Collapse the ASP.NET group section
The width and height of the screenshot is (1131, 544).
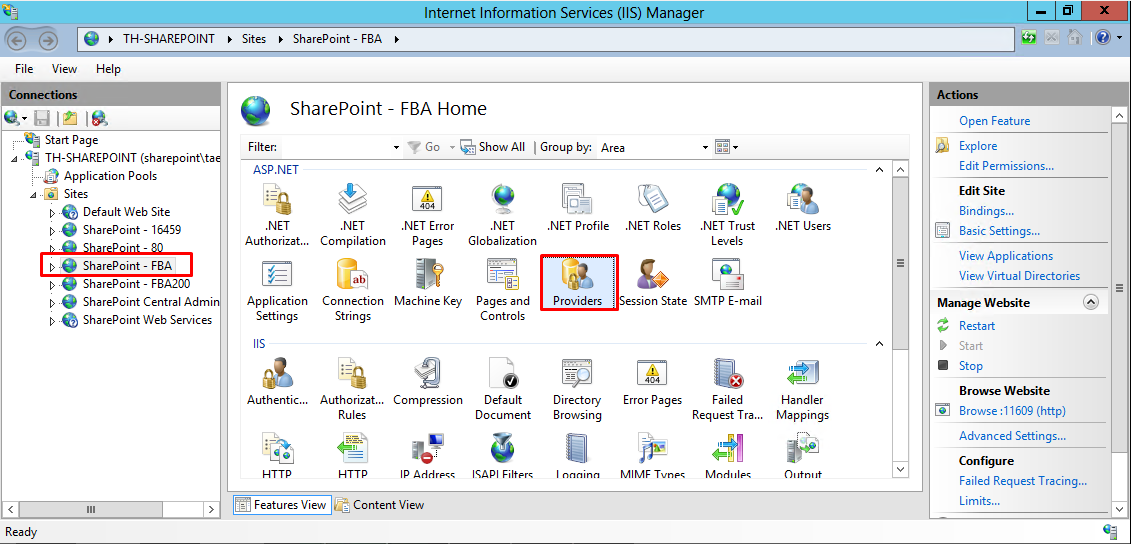tap(879, 170)
